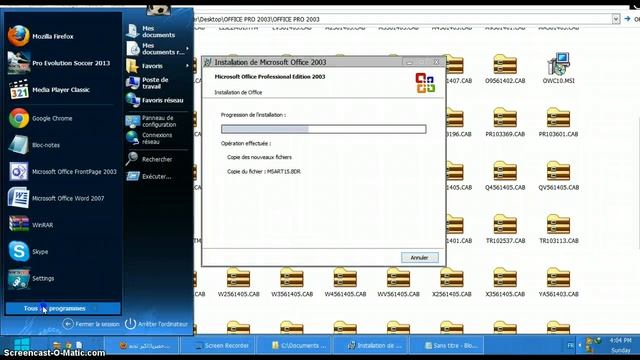Expand Mes documents récents submenu
Screen dimensions: 640x360
pos(157,49)
